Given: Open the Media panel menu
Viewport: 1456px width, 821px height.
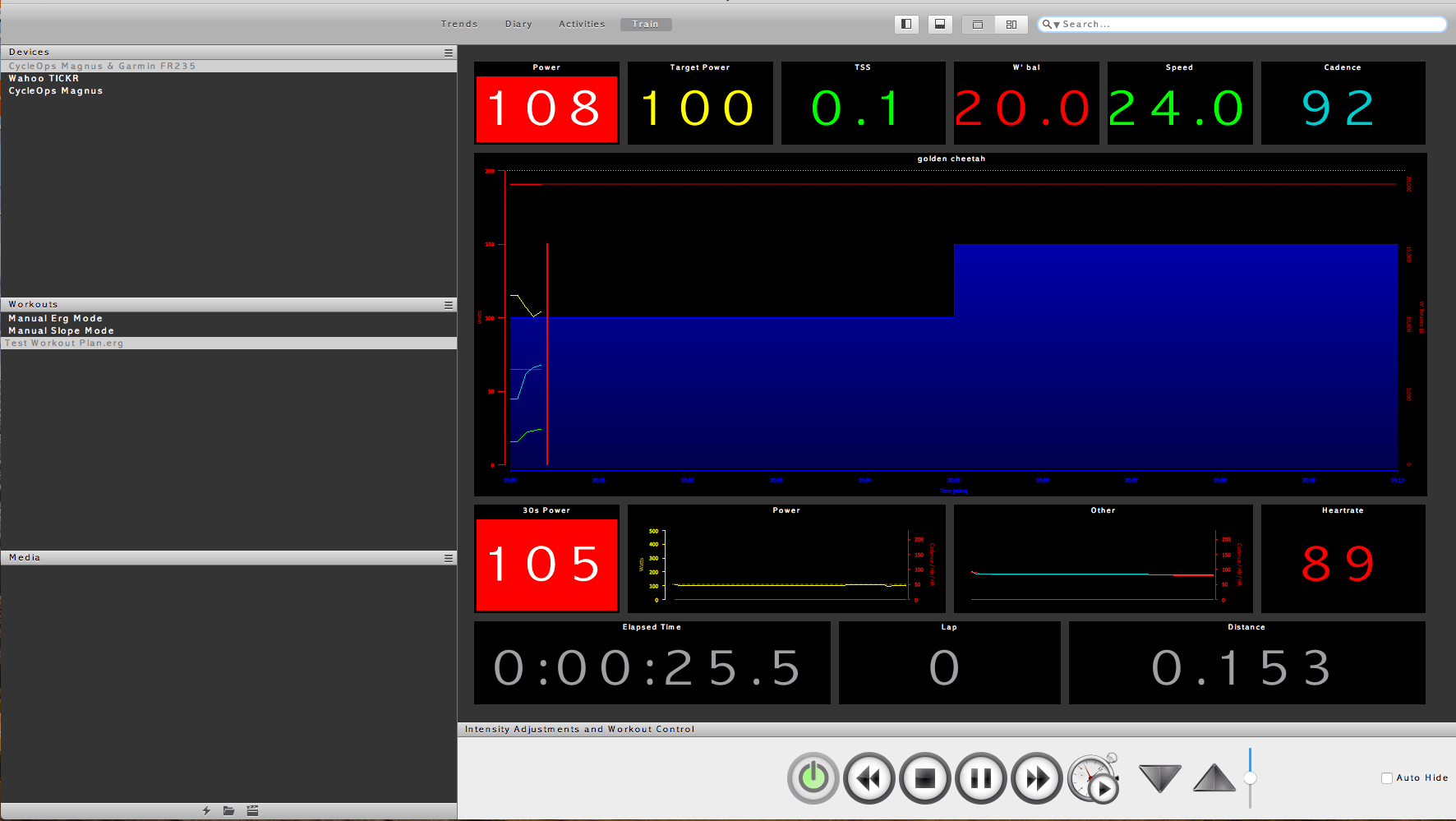Looking at the screenshot, I should 449,557.
